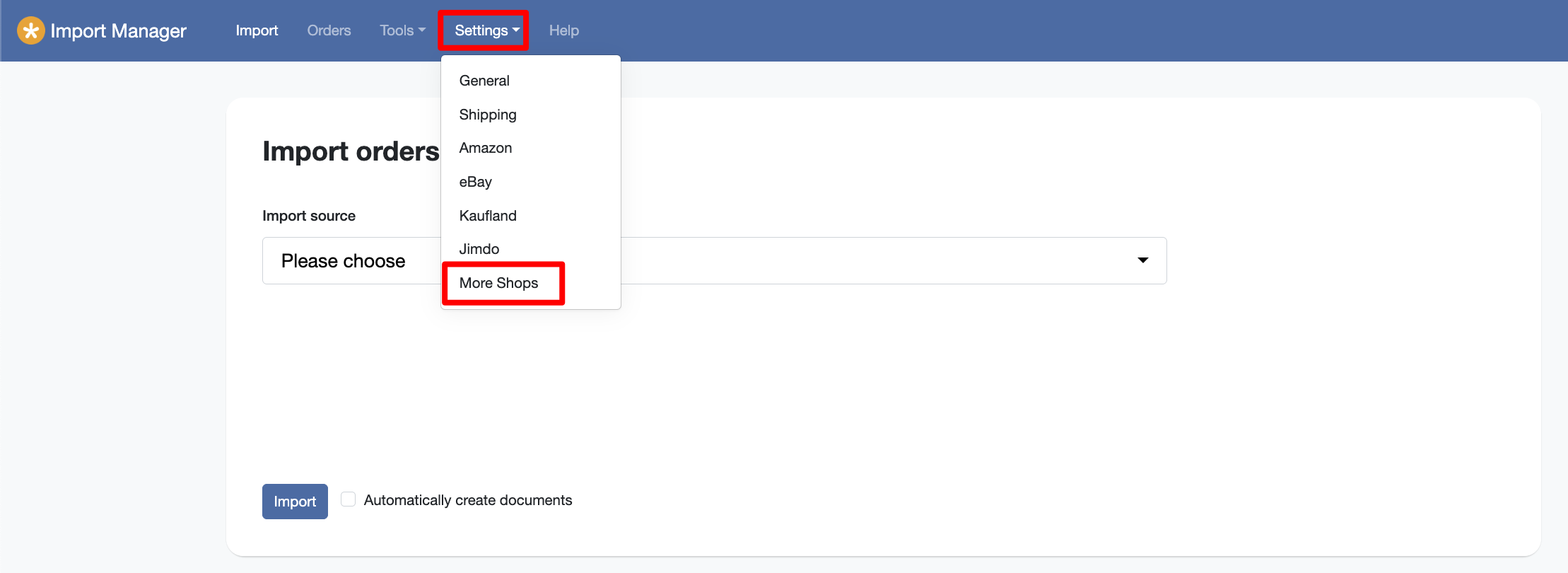Screen dimensions: 1568x573
Task: Go to the Orders page
Action: [329, 30]
